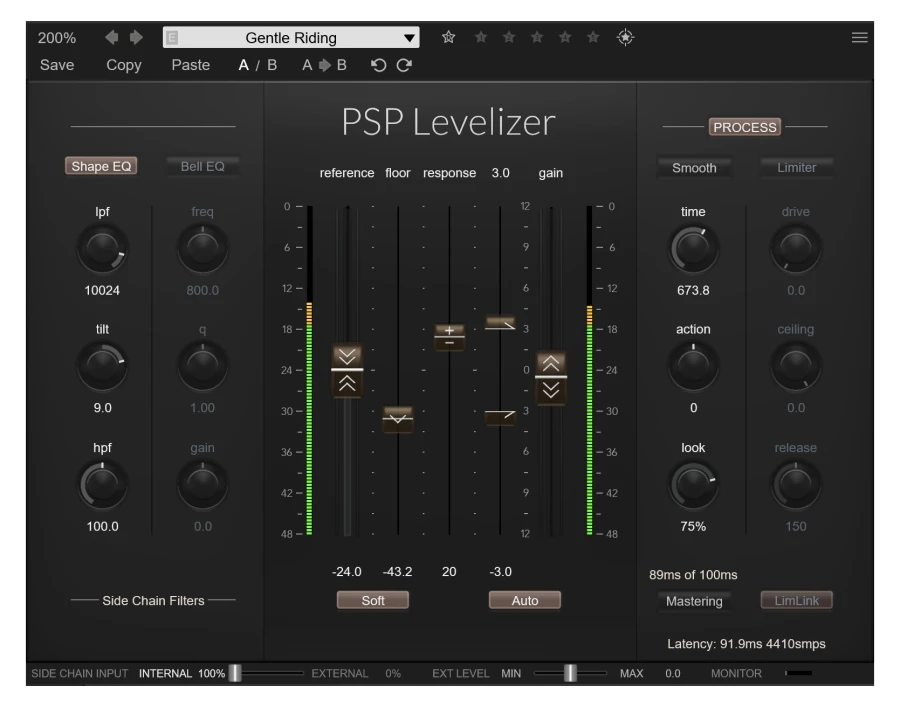
Task: Click the circled star icon
Action: pyautogui.click(x=625, y=37)
